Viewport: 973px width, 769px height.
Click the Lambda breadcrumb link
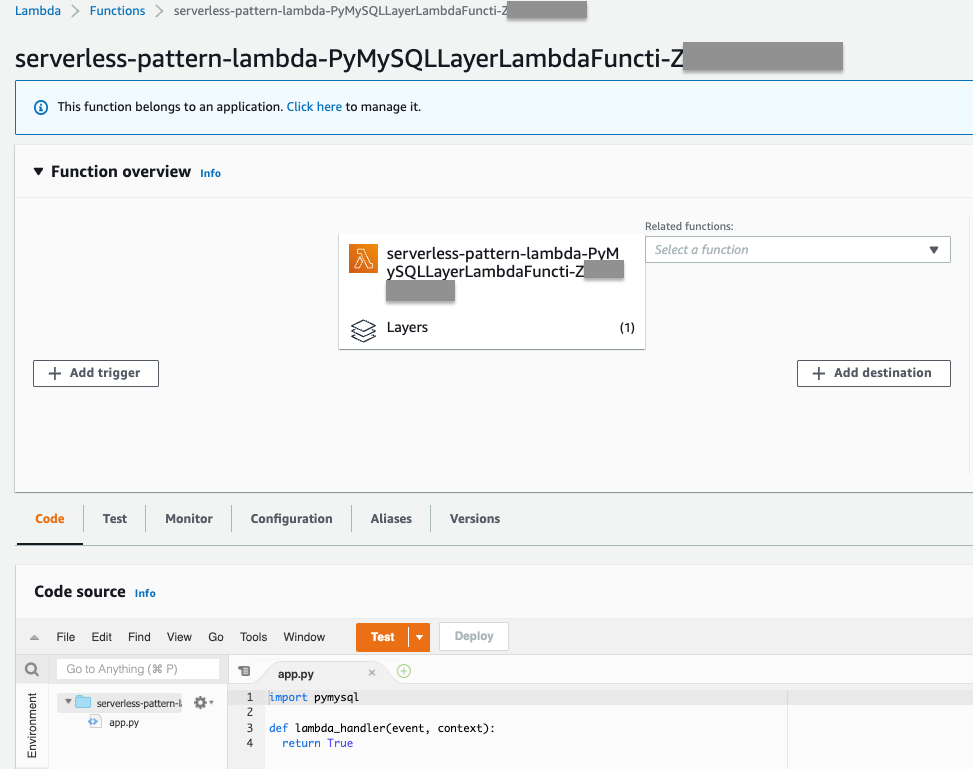38,11
